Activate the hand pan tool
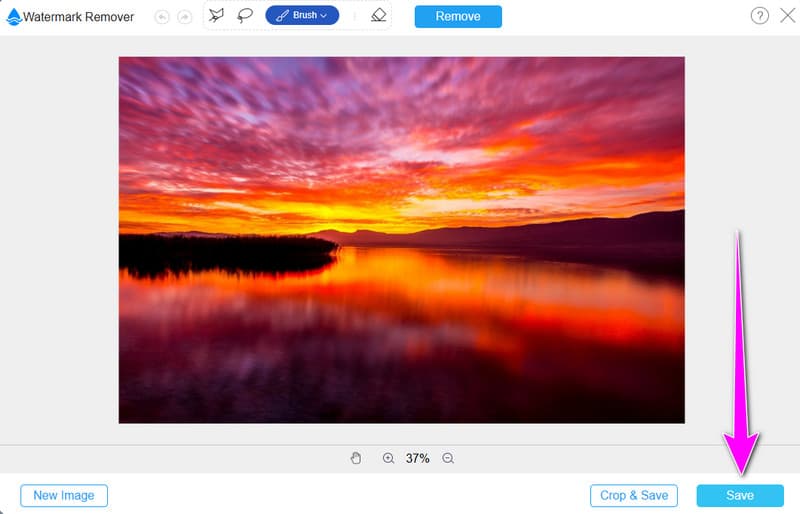The height and width of the screenshot is (514, 800). coord(355,458)
